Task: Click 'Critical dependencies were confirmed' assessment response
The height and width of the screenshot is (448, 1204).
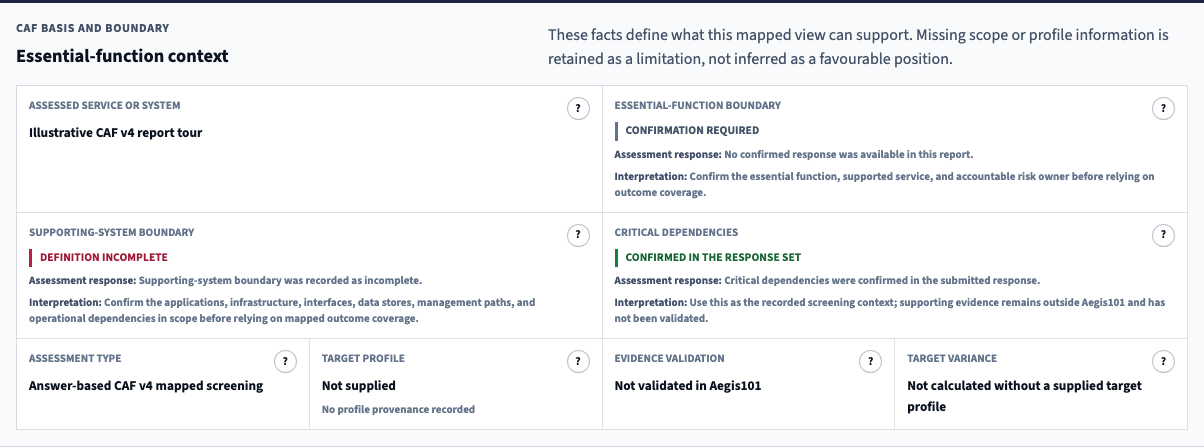Action: pyautogui.click(x=881, y=280)
